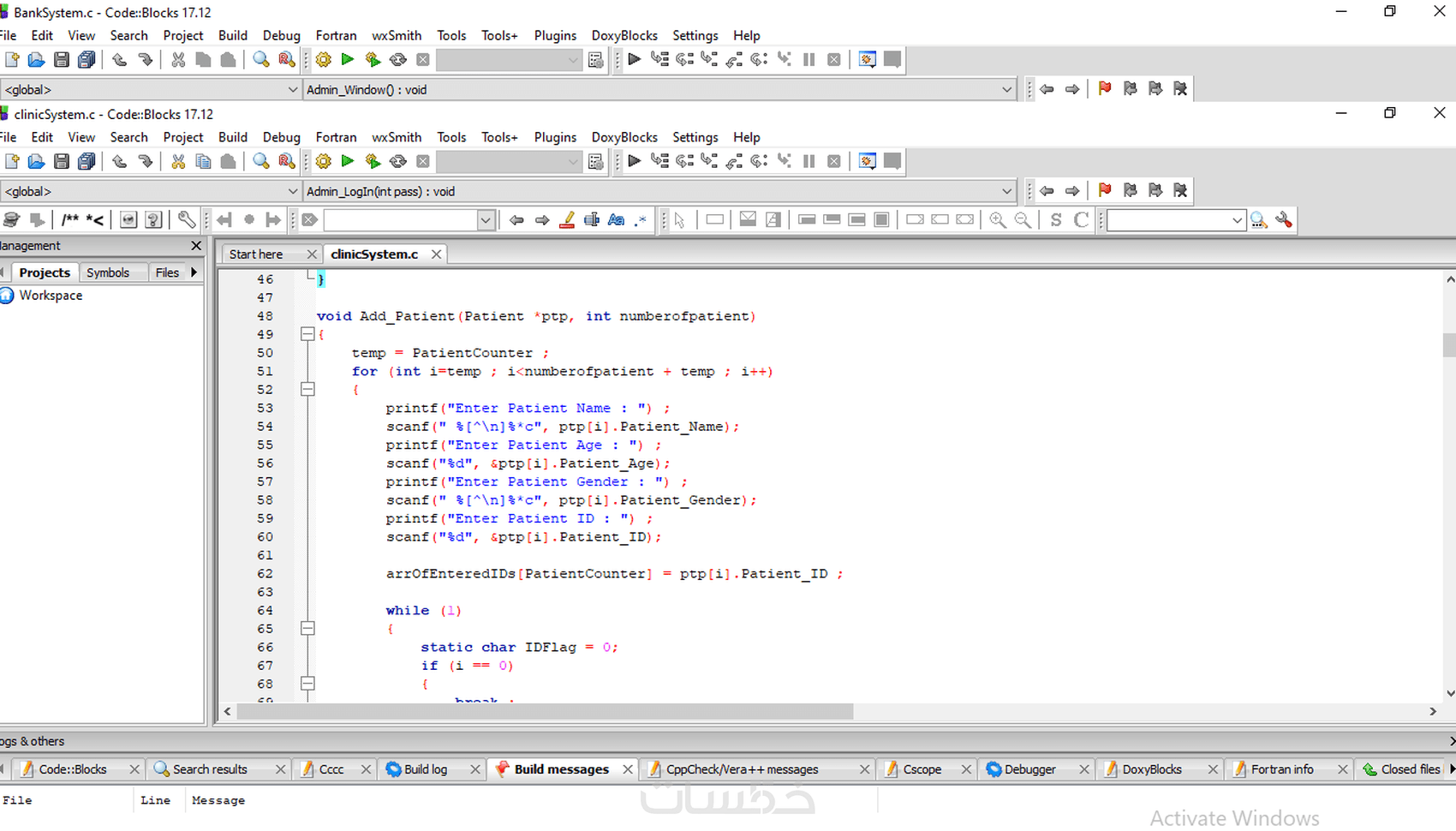
Task: Switch to Symbols tab in Management panel
Action: pos(108,272)
